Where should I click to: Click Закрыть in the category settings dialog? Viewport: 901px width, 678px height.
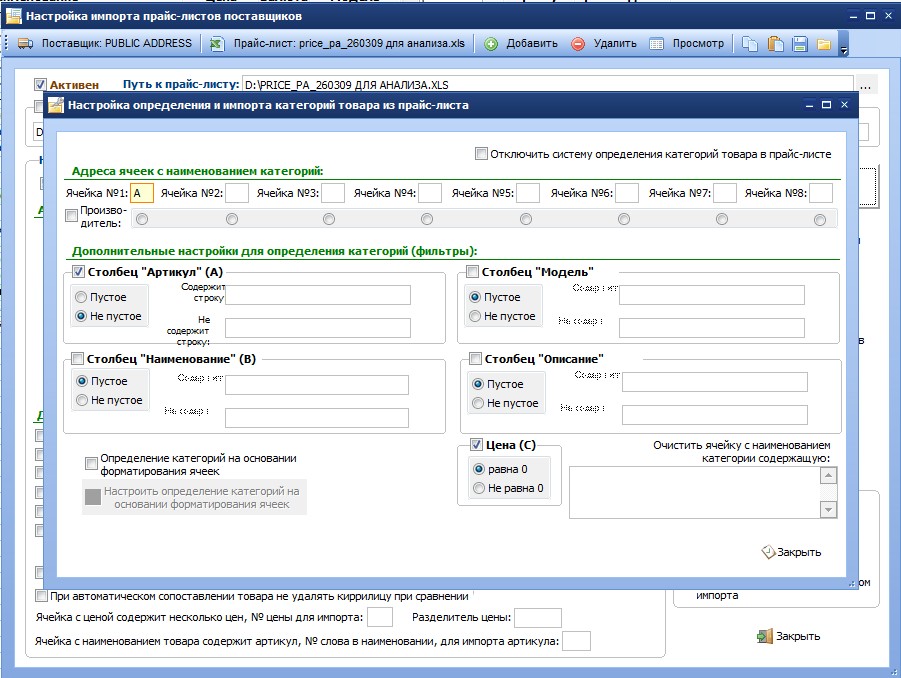[792, 552]
